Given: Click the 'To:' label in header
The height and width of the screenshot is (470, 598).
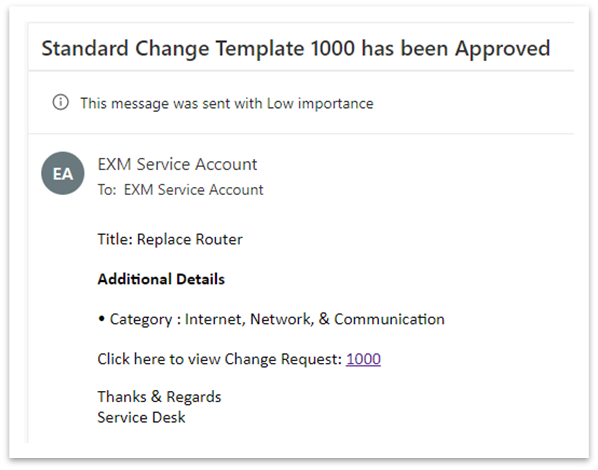Looking at the screenshot, I should pyautogui.click(x=107, y=190).
